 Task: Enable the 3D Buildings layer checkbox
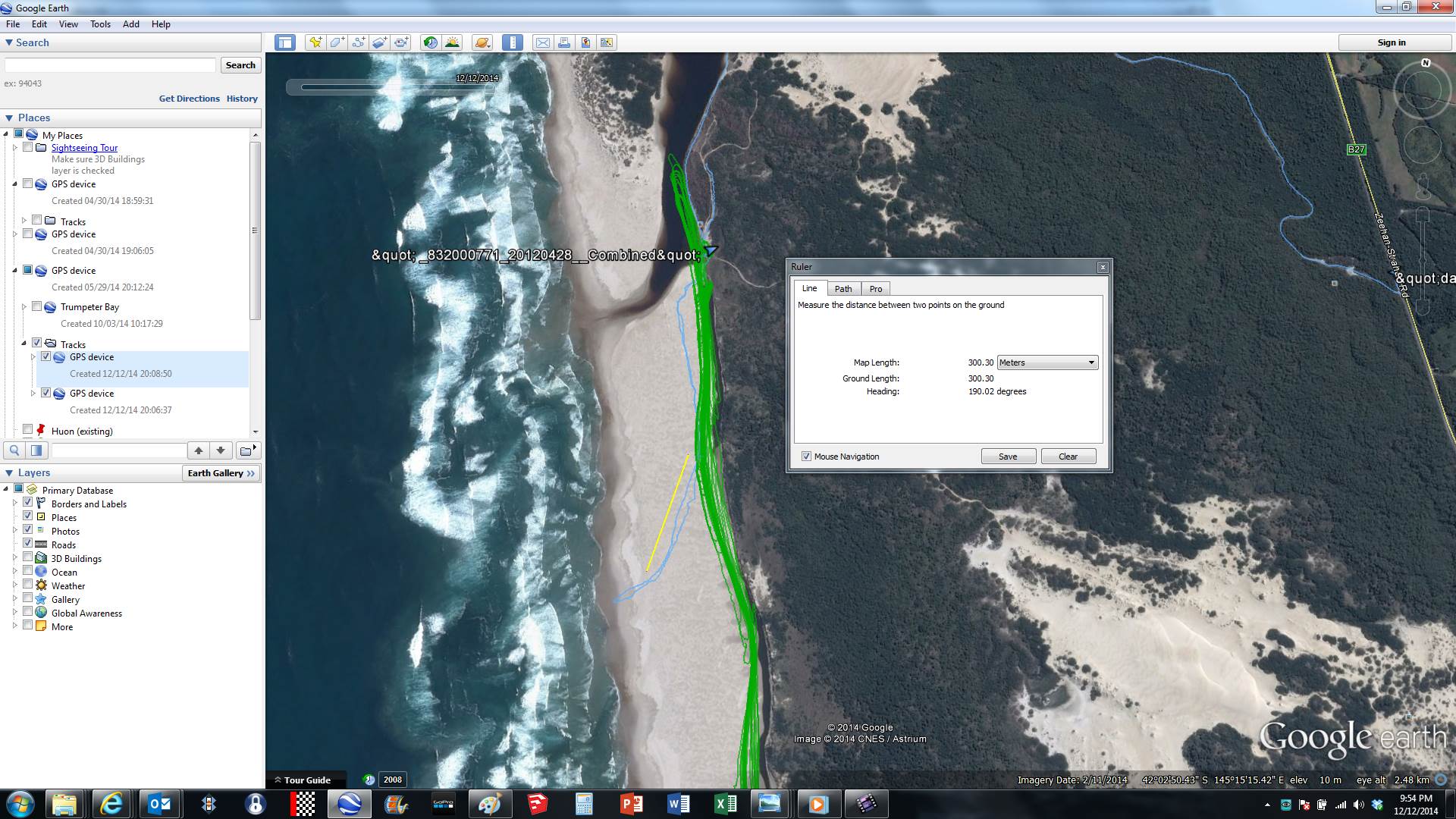pyautogui.click(x=28, y=557)
